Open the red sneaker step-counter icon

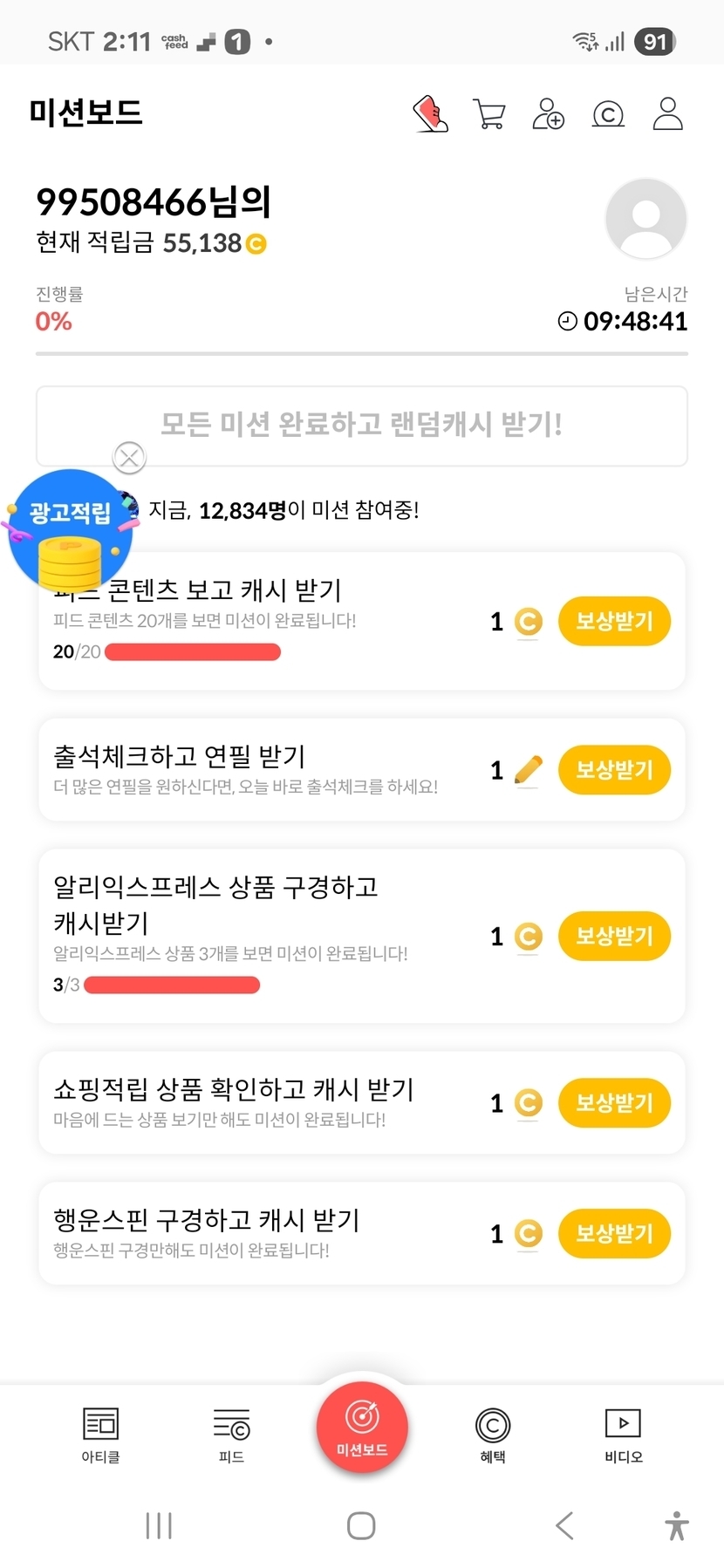430,114
